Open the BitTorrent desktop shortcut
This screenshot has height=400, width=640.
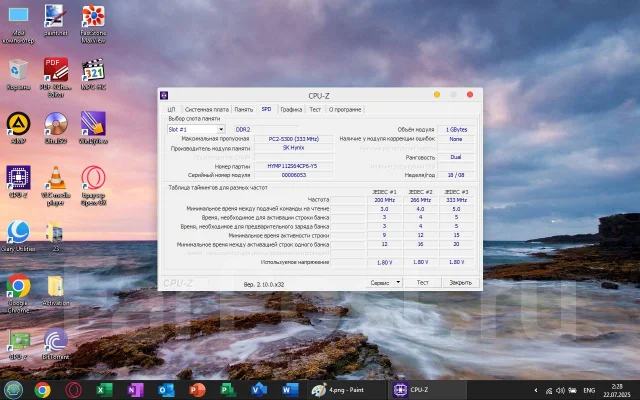pos(56,344)
